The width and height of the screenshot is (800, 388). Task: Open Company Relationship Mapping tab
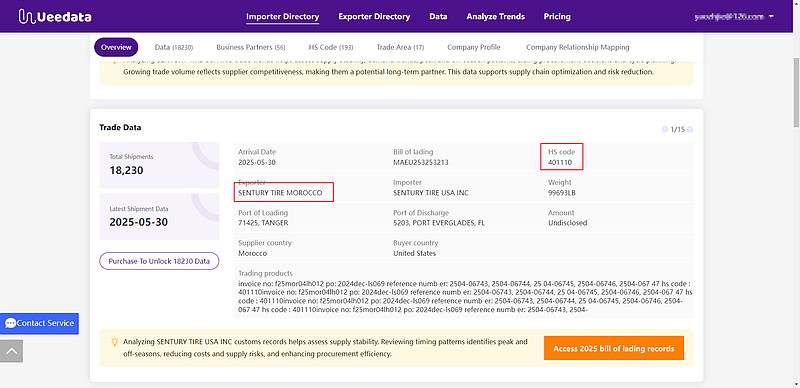(578, 47)
